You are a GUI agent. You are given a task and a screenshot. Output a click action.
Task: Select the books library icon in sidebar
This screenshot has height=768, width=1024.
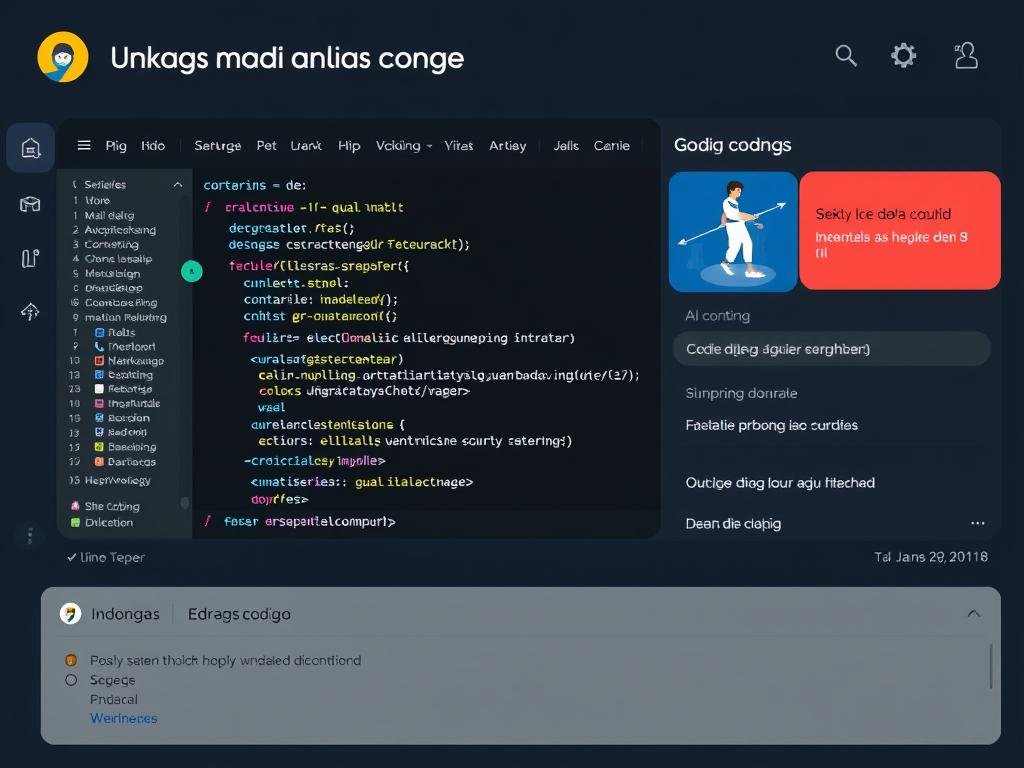point(30,258)
